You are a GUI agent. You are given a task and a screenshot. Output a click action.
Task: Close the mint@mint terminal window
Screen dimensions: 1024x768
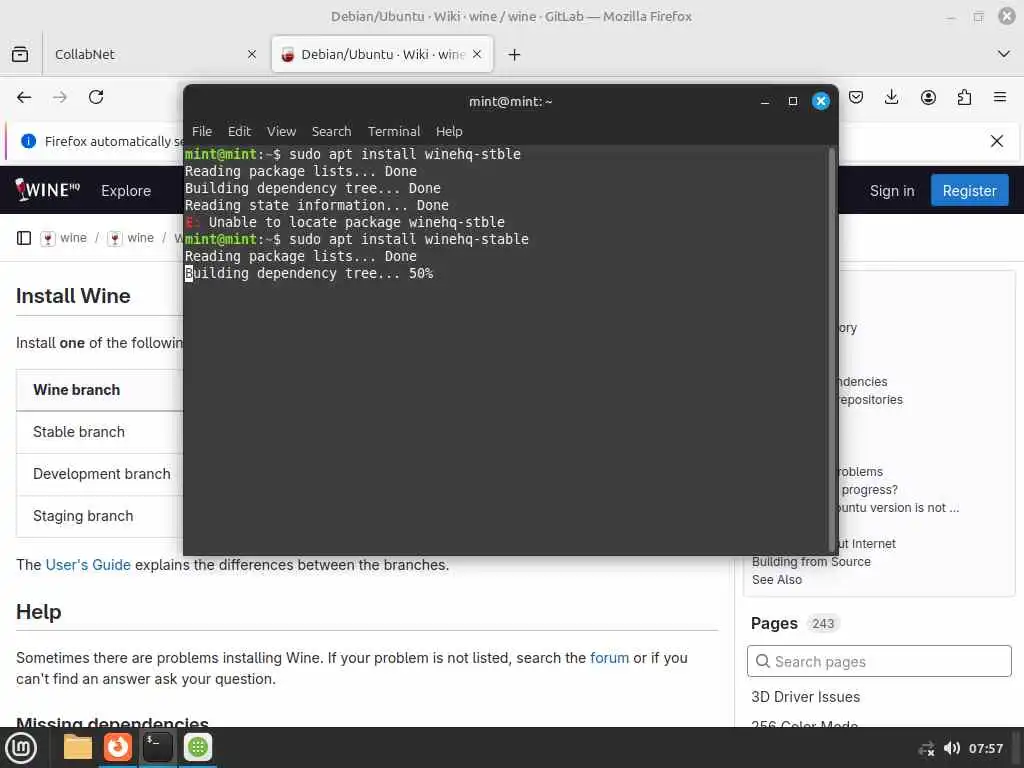pyautogui.click(x=821, y=101)
